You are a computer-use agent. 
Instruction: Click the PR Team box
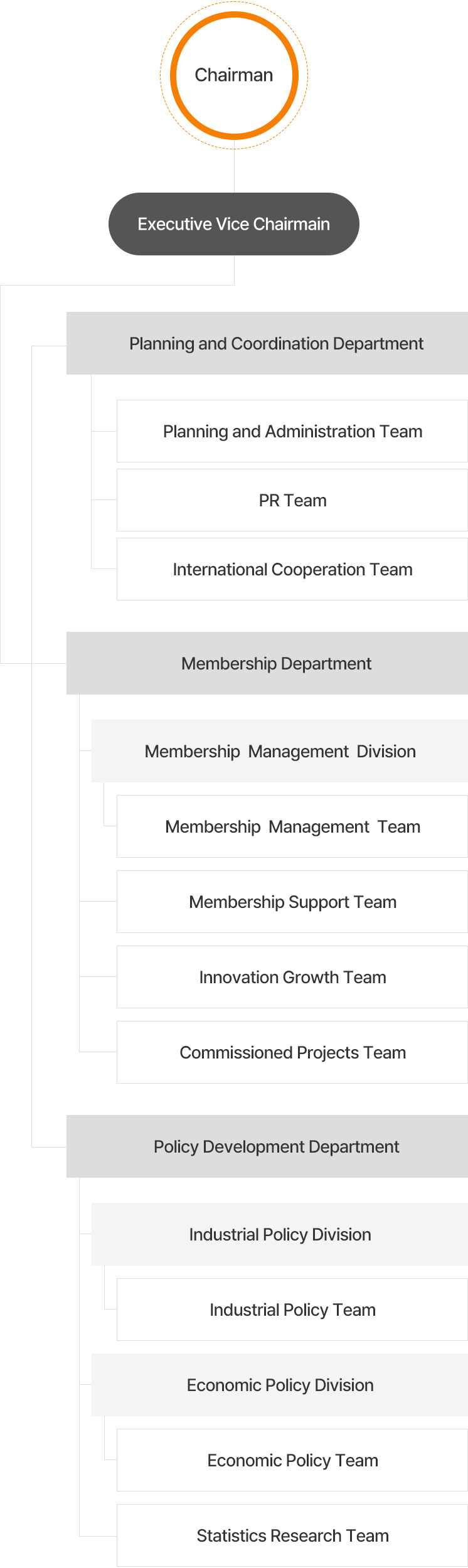pyautogui.click(x=292, y=500)
